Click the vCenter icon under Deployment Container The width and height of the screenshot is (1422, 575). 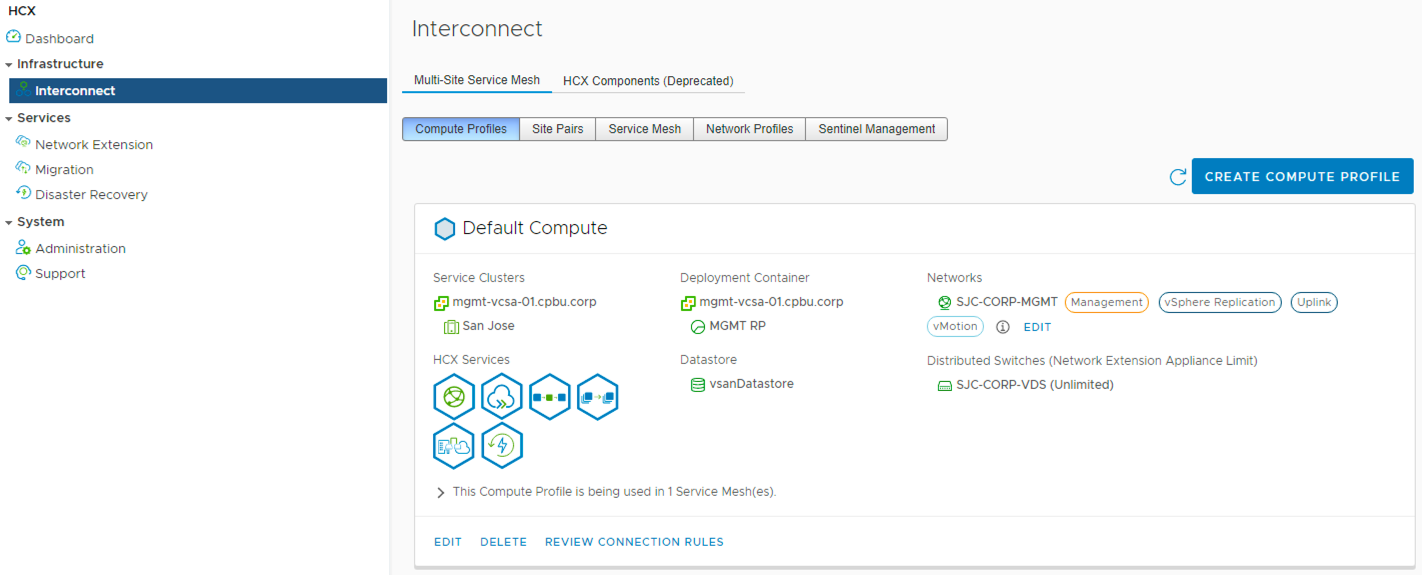[687, 302]
